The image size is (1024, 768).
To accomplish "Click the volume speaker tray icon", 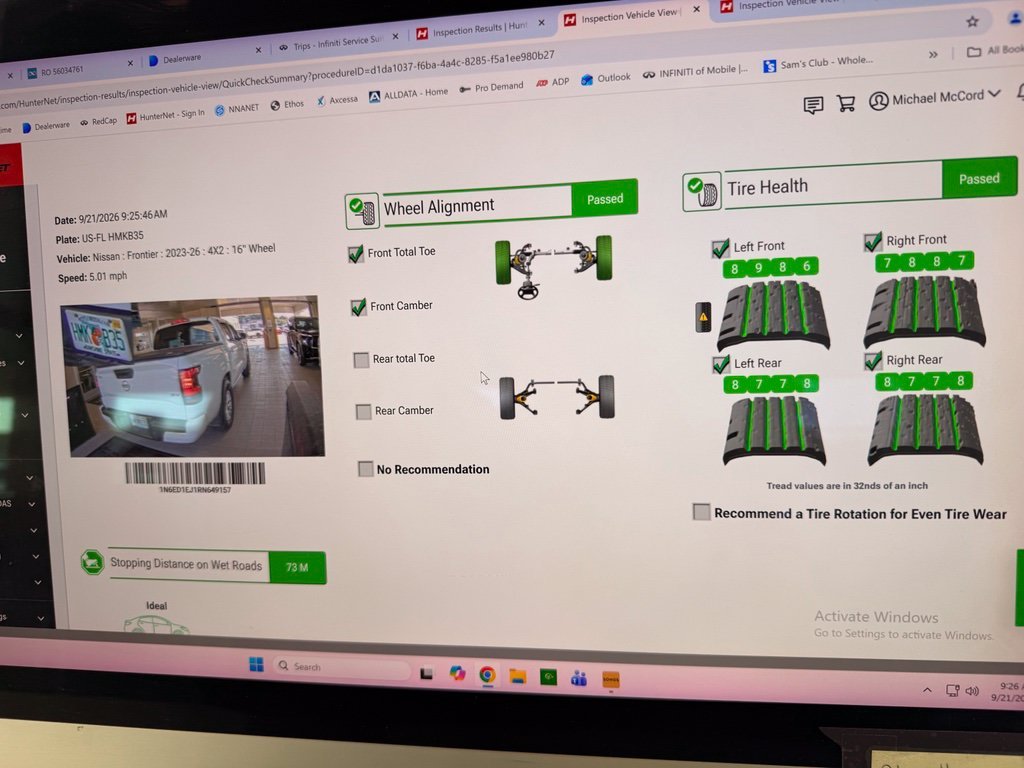I will (972, 691).
